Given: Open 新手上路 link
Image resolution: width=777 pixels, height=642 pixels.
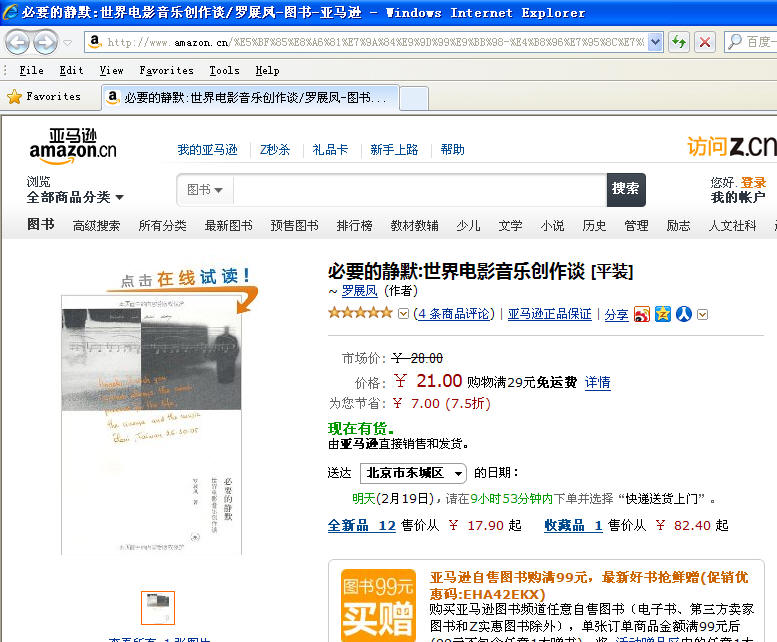Looking at the screenshot, I should (394, 150).
